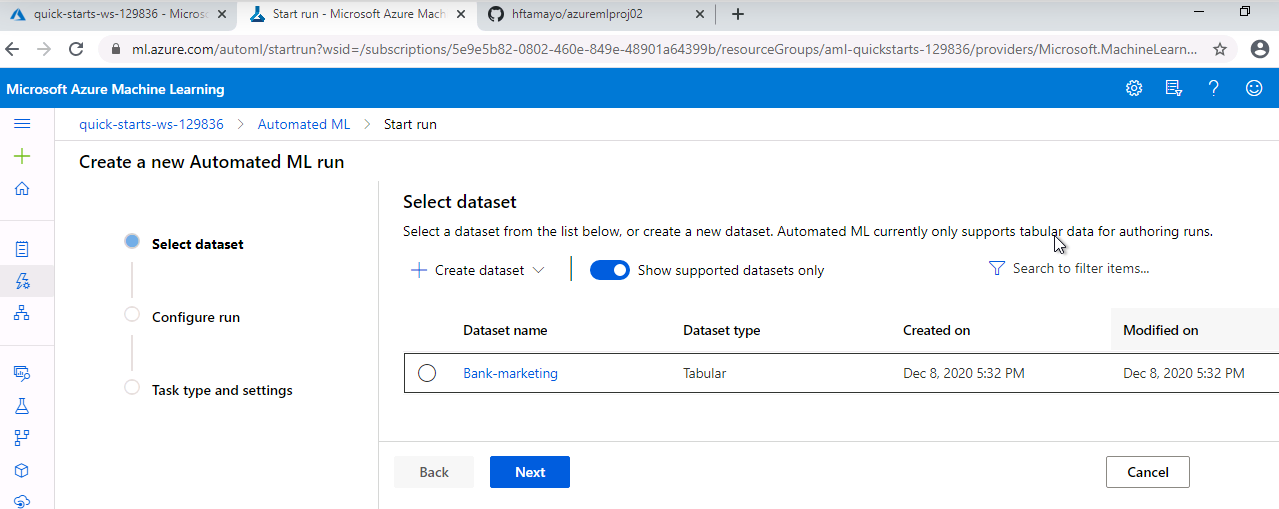Click Select dataset wizard step

click(x=197, y=244)
